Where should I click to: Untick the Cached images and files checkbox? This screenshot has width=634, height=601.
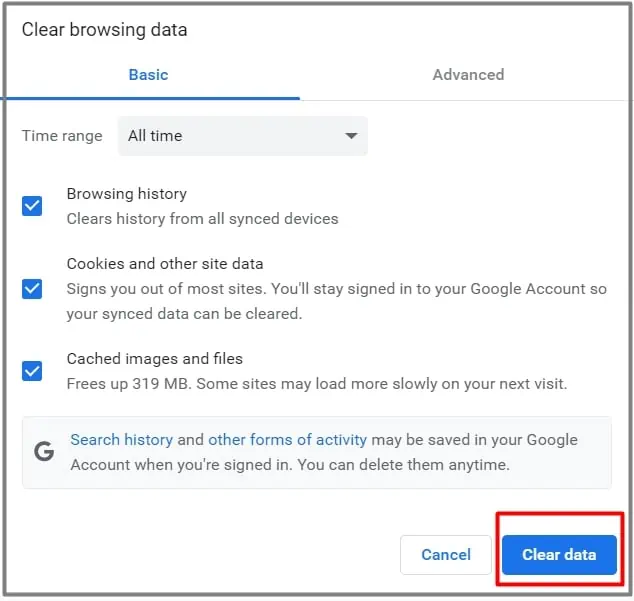[x=32, y=371]
